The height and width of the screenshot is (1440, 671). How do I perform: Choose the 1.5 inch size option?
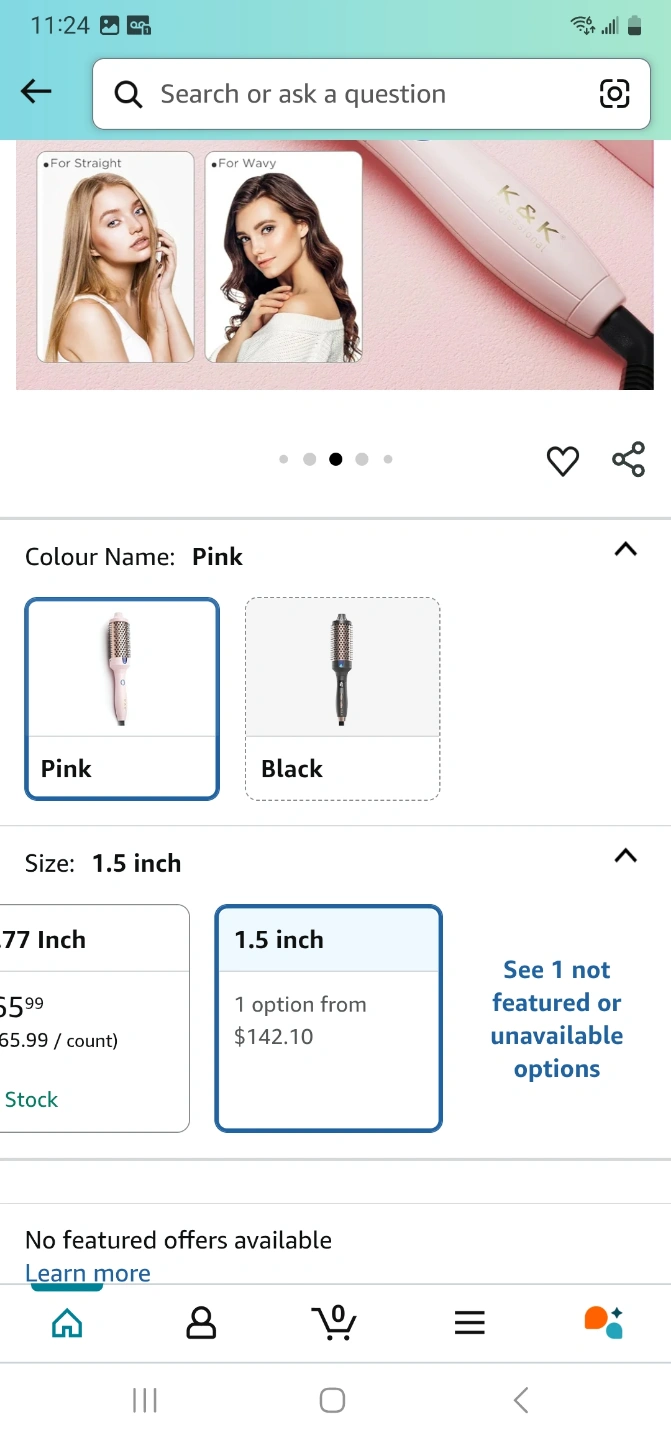point(328,1017)
